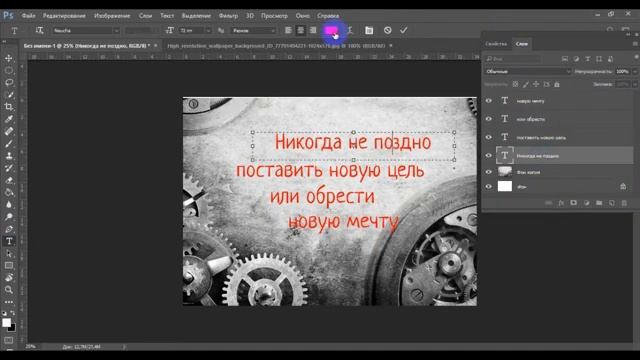
Task: Hide the "или обрести" text layer
Action: 489,119
